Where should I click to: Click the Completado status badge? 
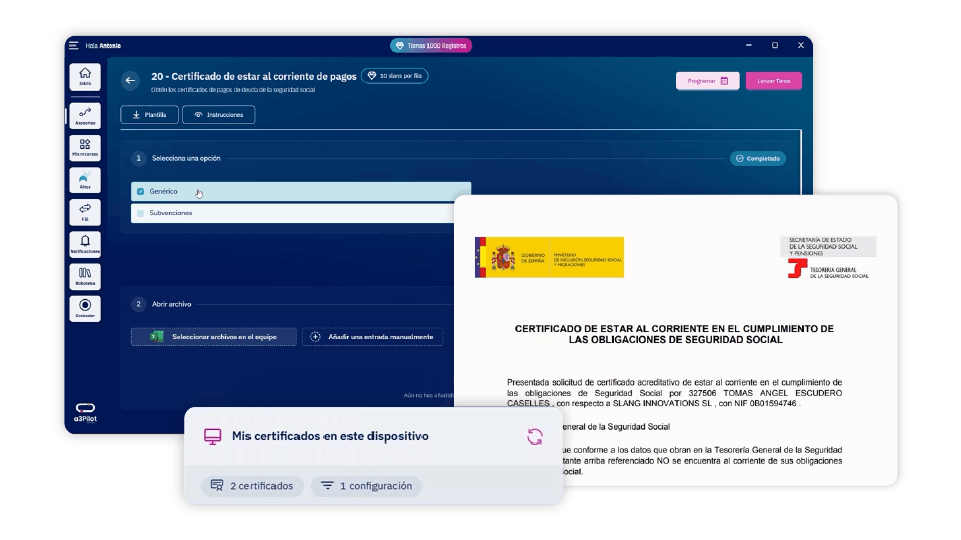coord(758,158)
